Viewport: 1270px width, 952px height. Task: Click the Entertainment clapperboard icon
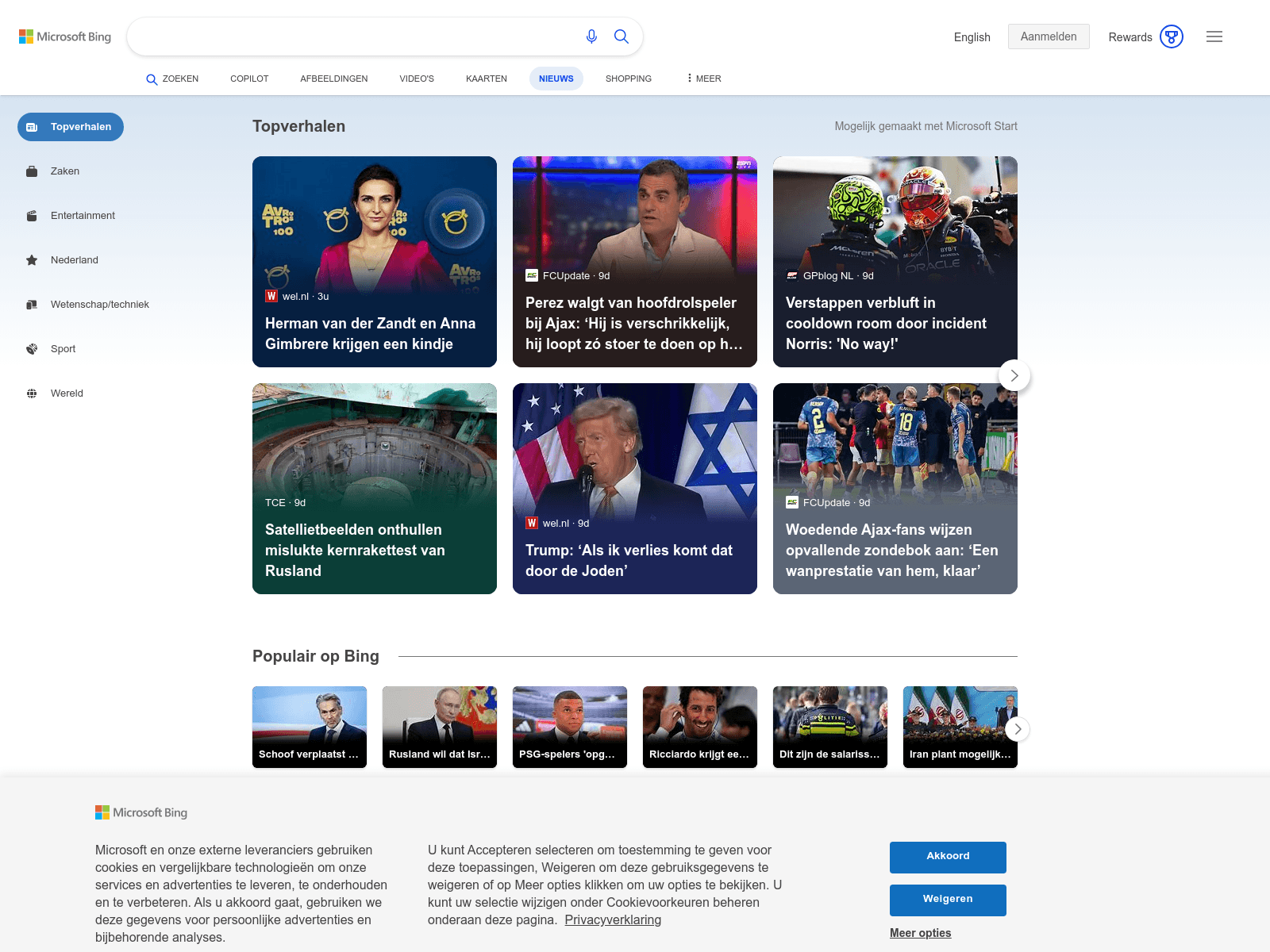pos(32,216)
